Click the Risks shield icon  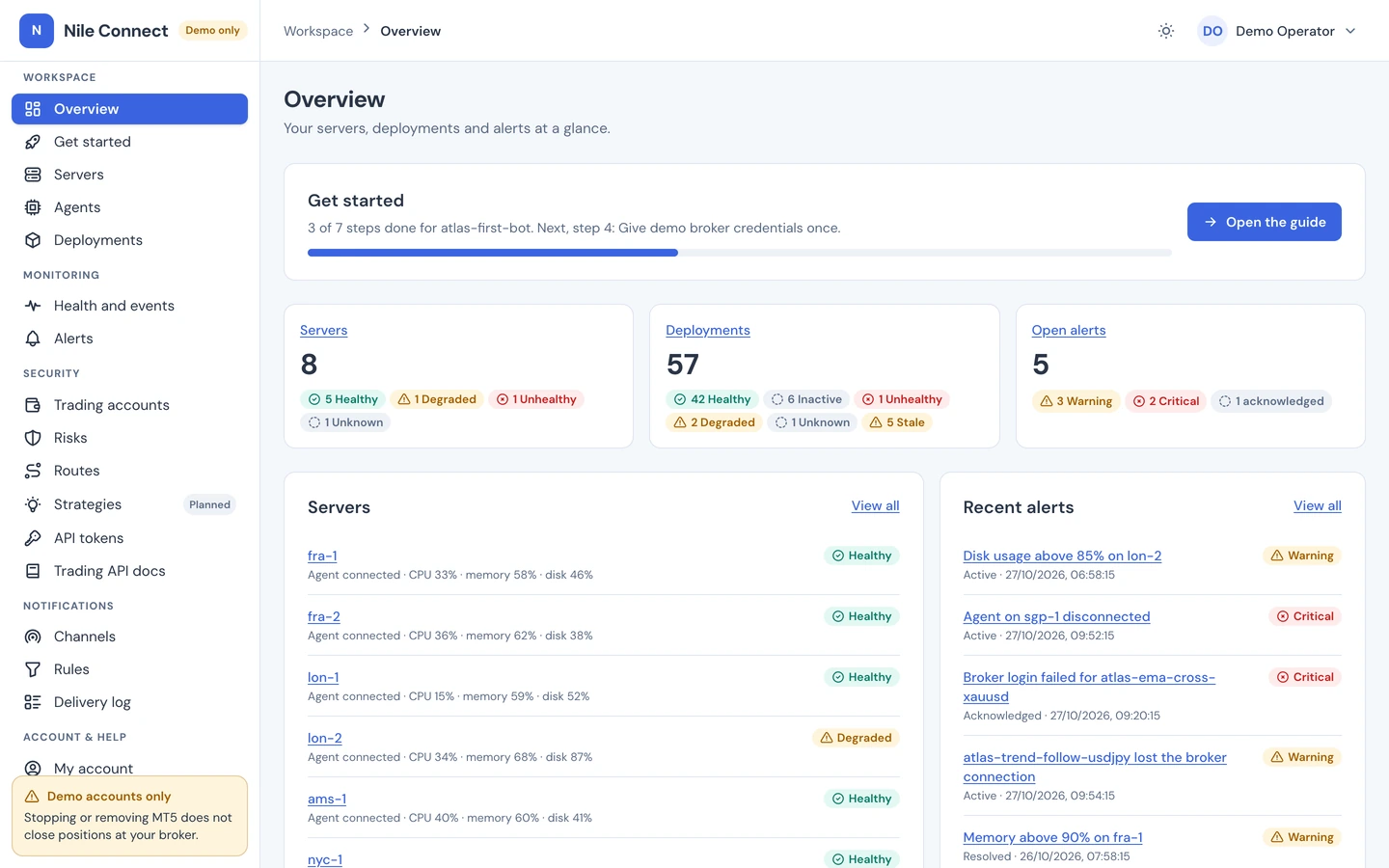click(x=33, y=438)
